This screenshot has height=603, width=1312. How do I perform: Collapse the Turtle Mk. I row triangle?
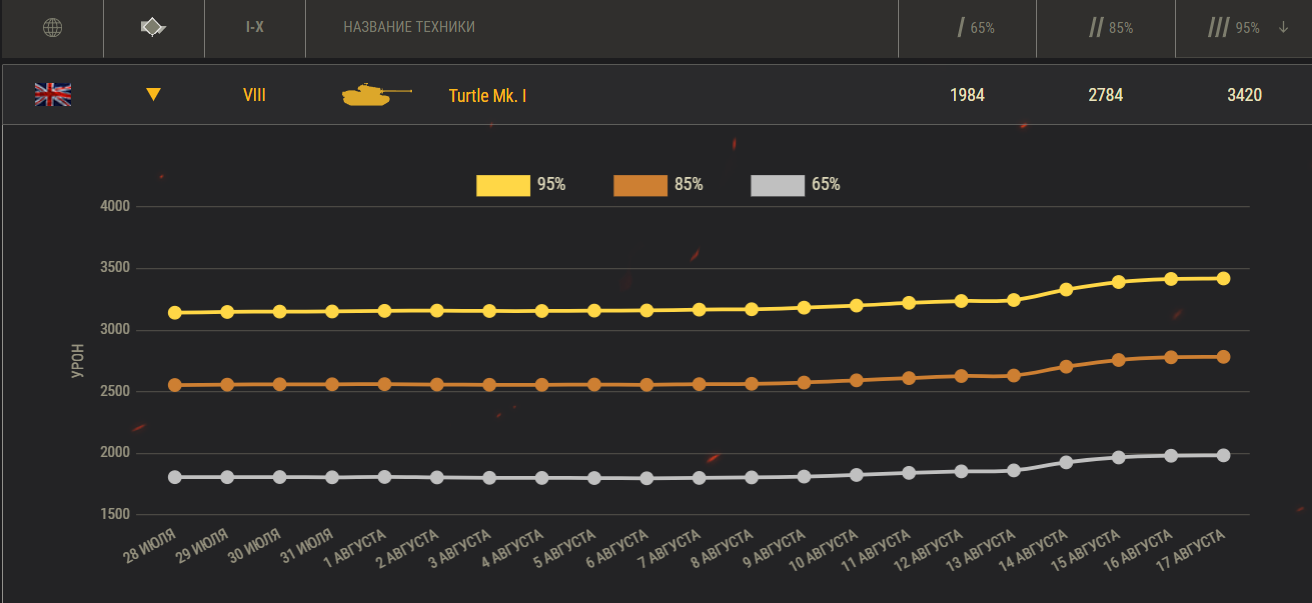[153, 95]
